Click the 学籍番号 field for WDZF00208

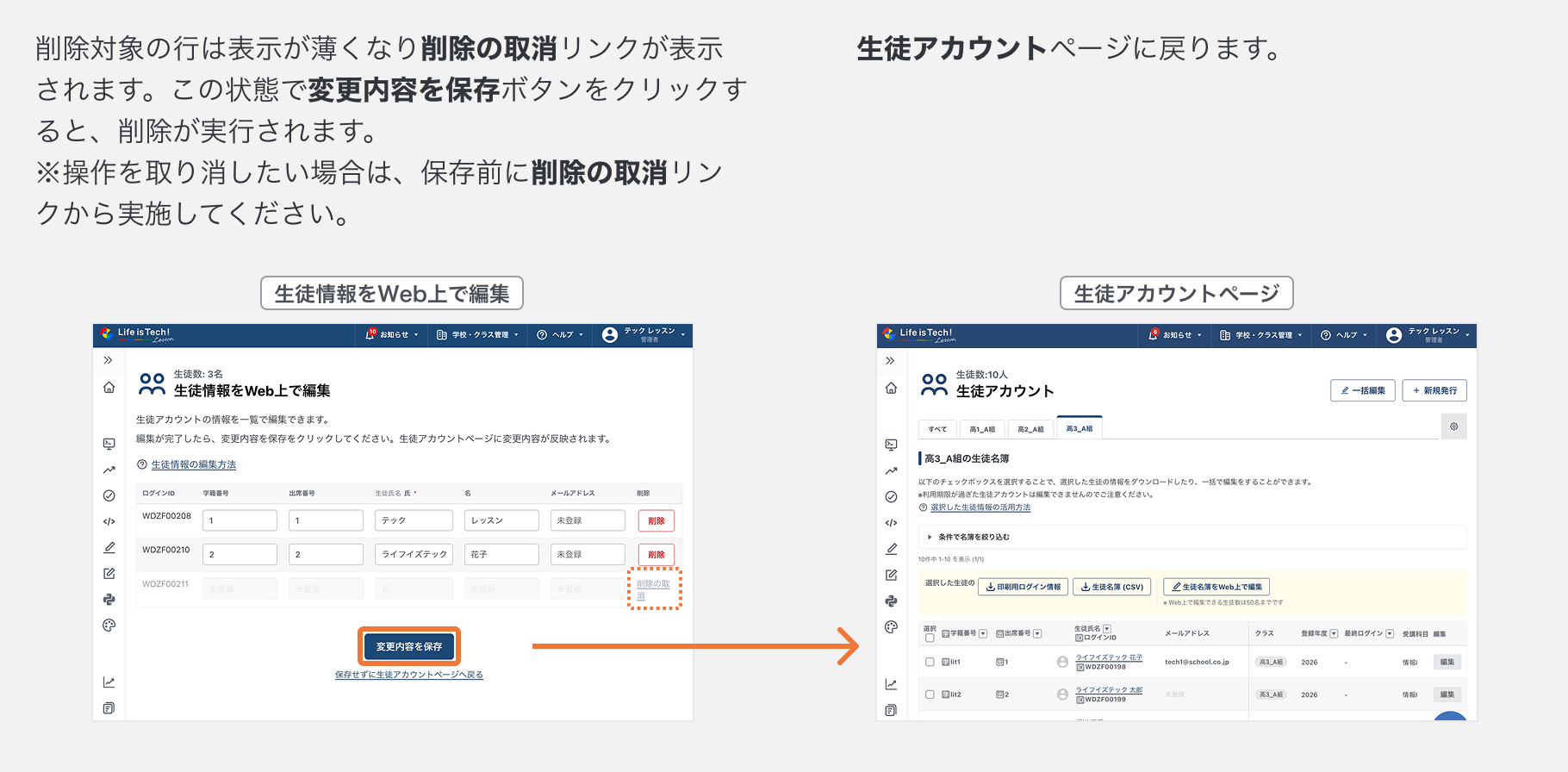[240, 520]
